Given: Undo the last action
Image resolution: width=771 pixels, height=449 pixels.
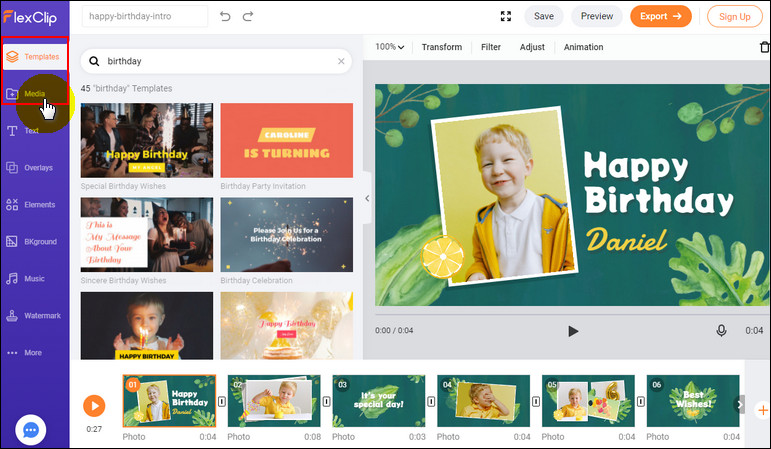Looking at the screenshot, I should click(225, 16).
